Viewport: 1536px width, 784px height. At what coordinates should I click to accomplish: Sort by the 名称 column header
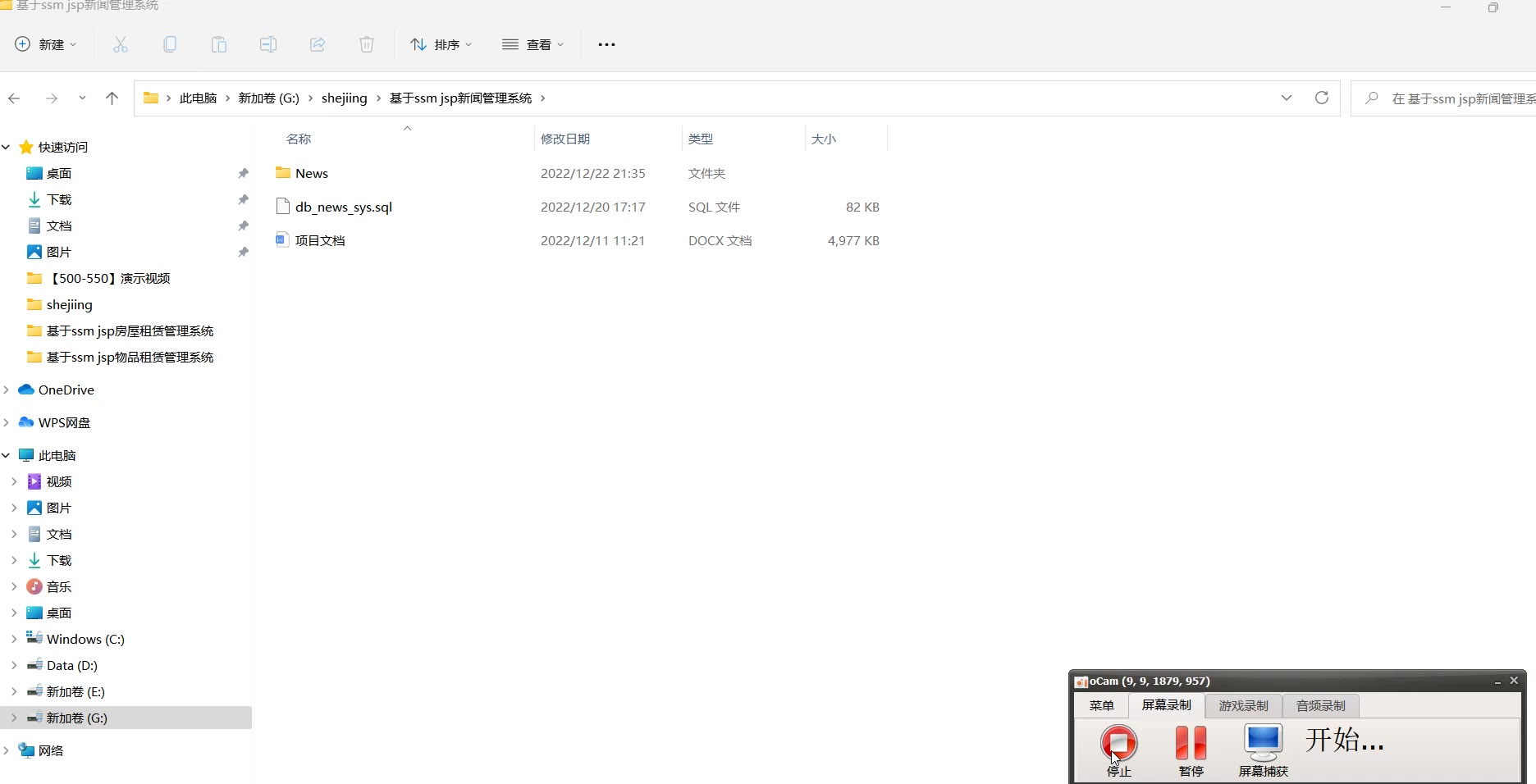tap(299, 139)
